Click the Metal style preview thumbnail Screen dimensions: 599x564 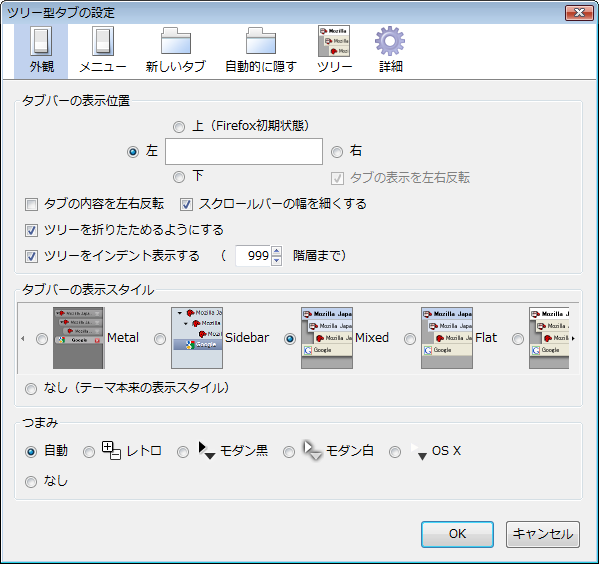pyautogui.click(x=78, y=338)
